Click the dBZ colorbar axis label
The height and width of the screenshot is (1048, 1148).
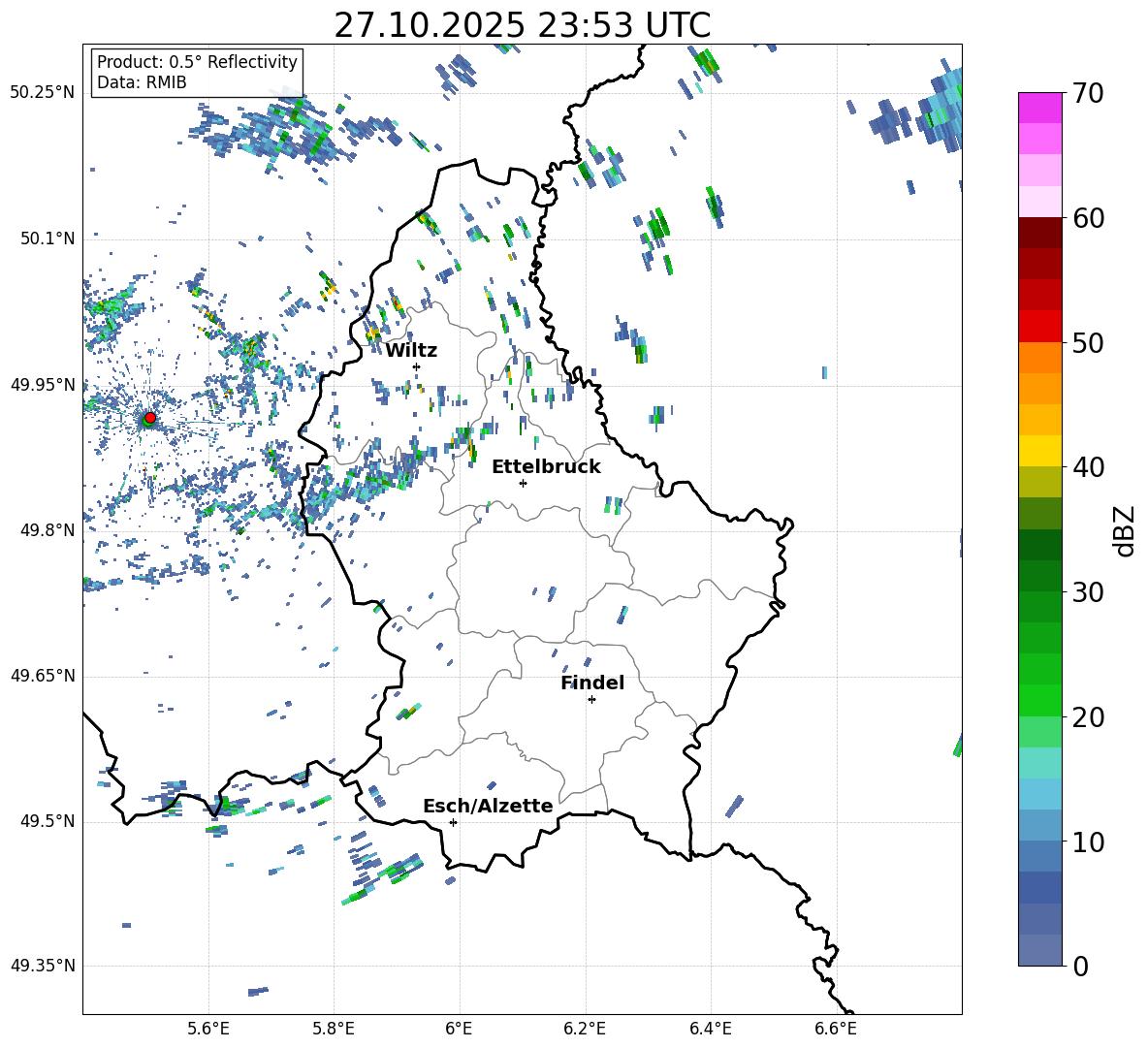pos(1124,530)
